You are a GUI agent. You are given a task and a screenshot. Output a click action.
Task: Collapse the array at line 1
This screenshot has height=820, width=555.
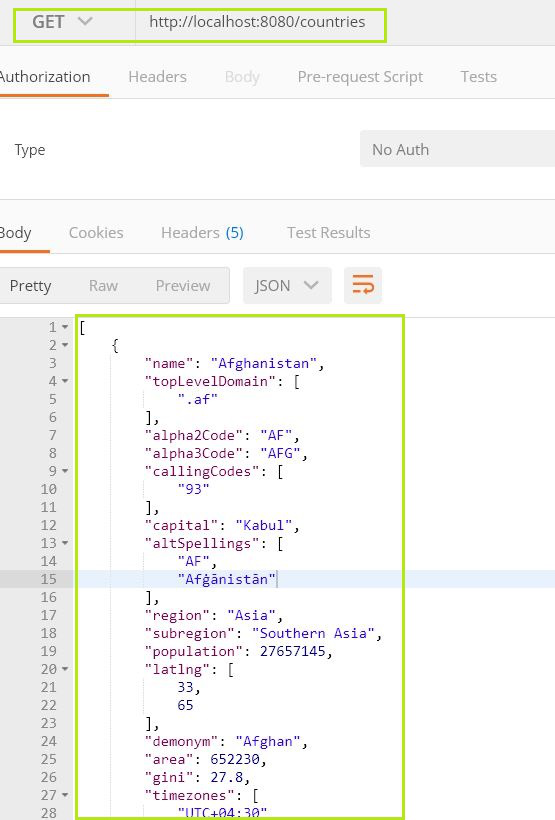coord(65,327)
